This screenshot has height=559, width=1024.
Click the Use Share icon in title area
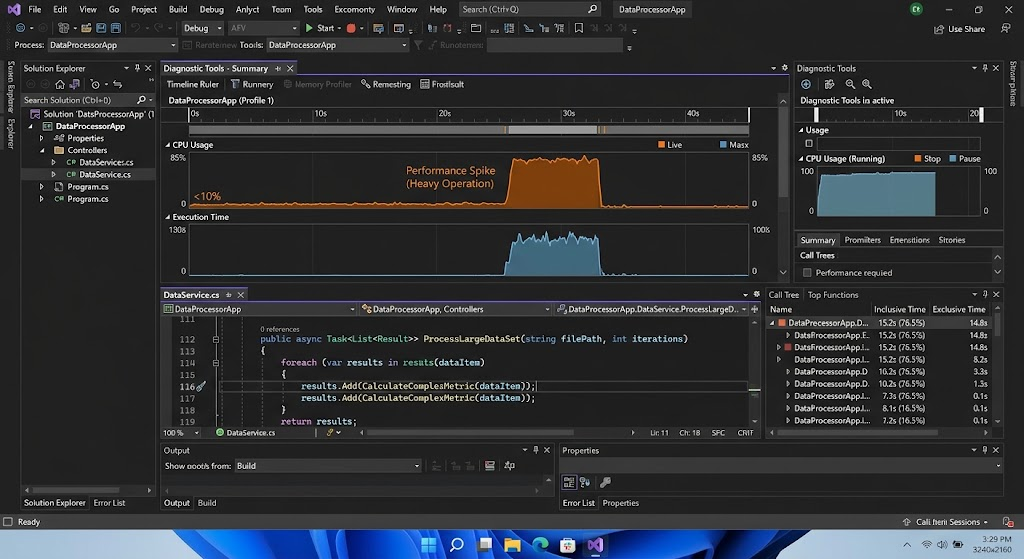pyautogui.click(x=939, y=29)
